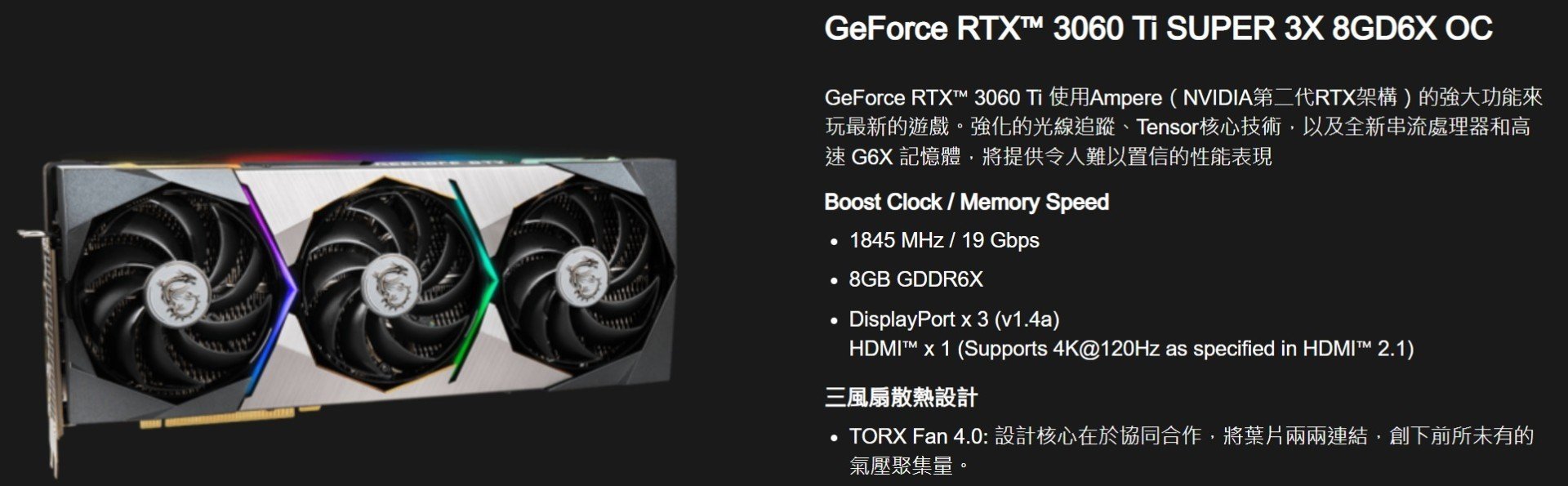
Task: Click the Boost Clock / Memory Speed heading
Action: click(x=966, y=202)
